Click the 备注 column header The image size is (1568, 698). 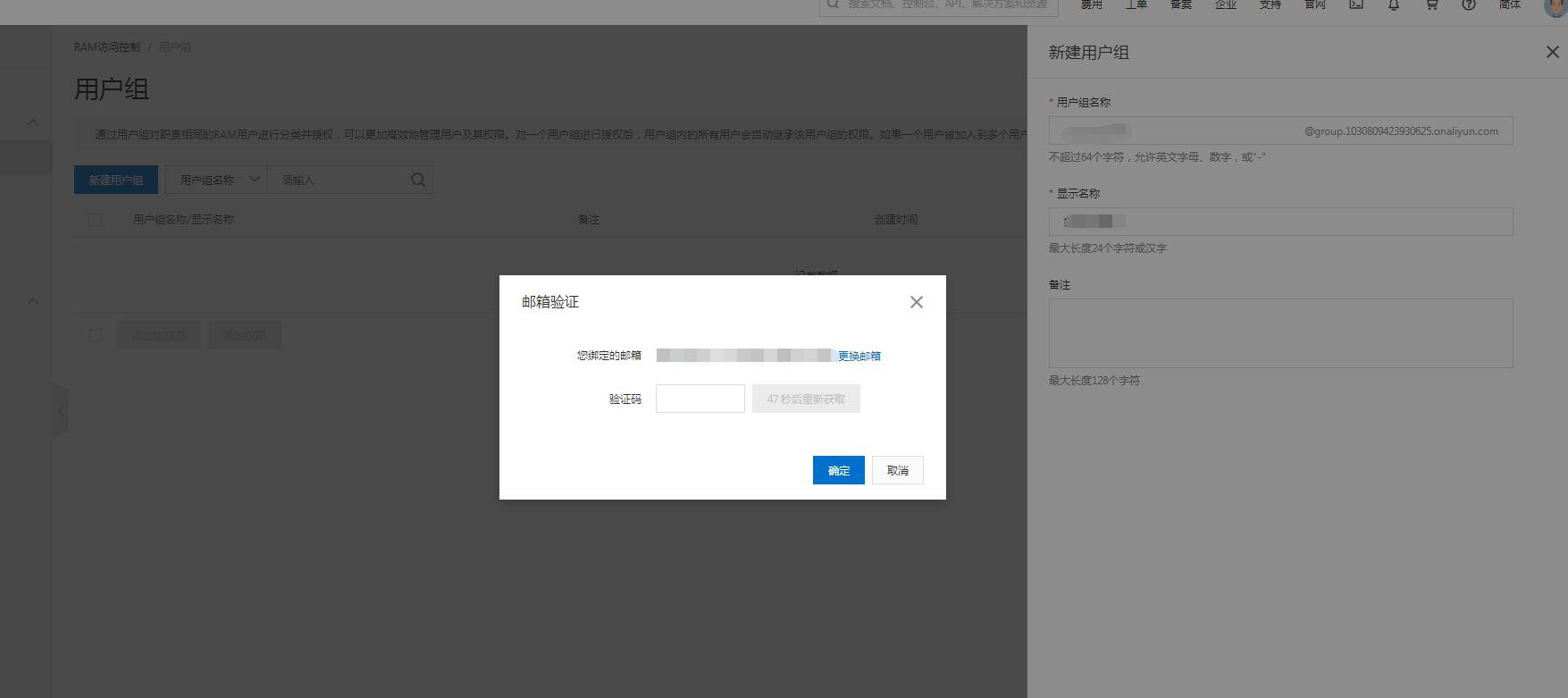(589, 219)
